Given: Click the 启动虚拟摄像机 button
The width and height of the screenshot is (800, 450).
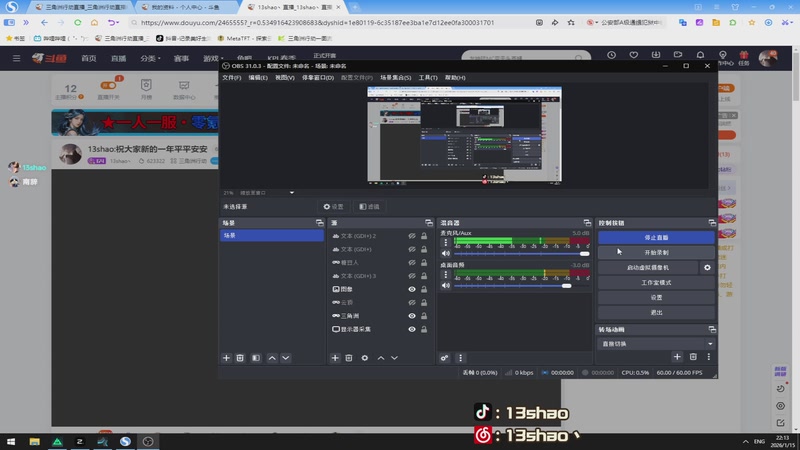Looking at the screenshot, I should point(648,267).
